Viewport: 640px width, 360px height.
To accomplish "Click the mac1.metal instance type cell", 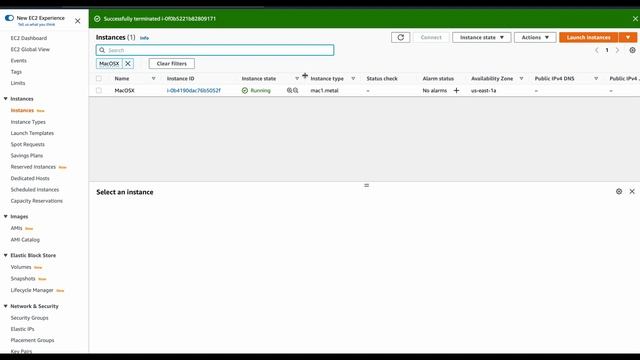I will coord(324,91).
